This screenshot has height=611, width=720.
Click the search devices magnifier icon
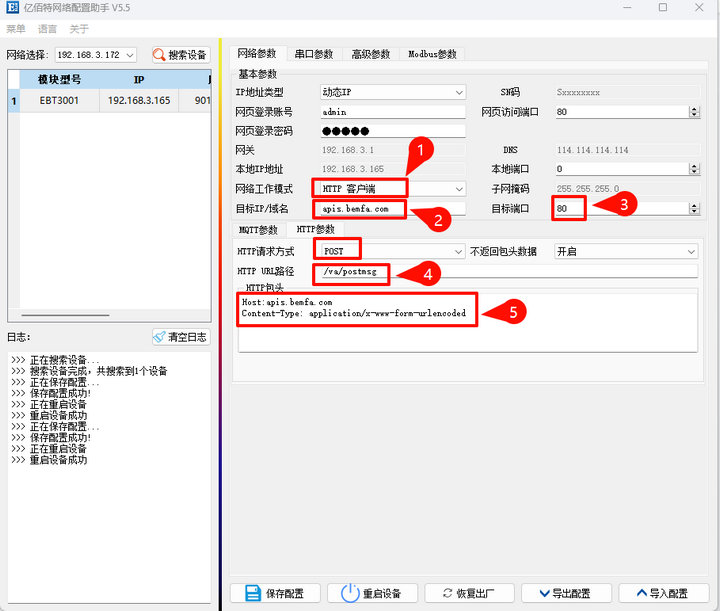(x=160, y=55)
